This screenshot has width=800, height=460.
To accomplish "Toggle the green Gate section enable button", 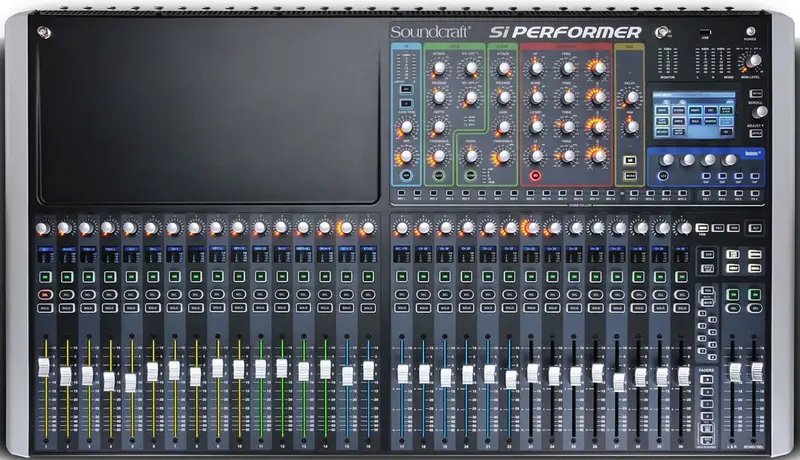I will pos(438,175).
